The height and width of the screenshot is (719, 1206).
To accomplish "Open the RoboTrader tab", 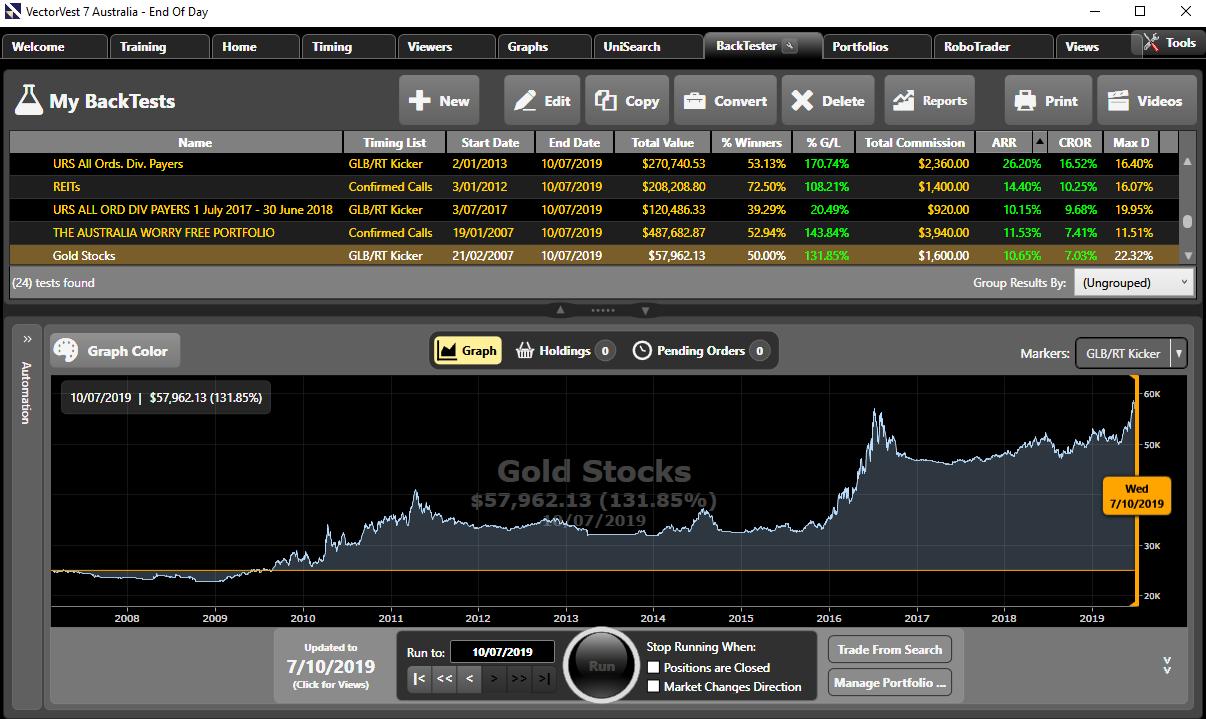I will pyautogui.click(x=992, y=47).
